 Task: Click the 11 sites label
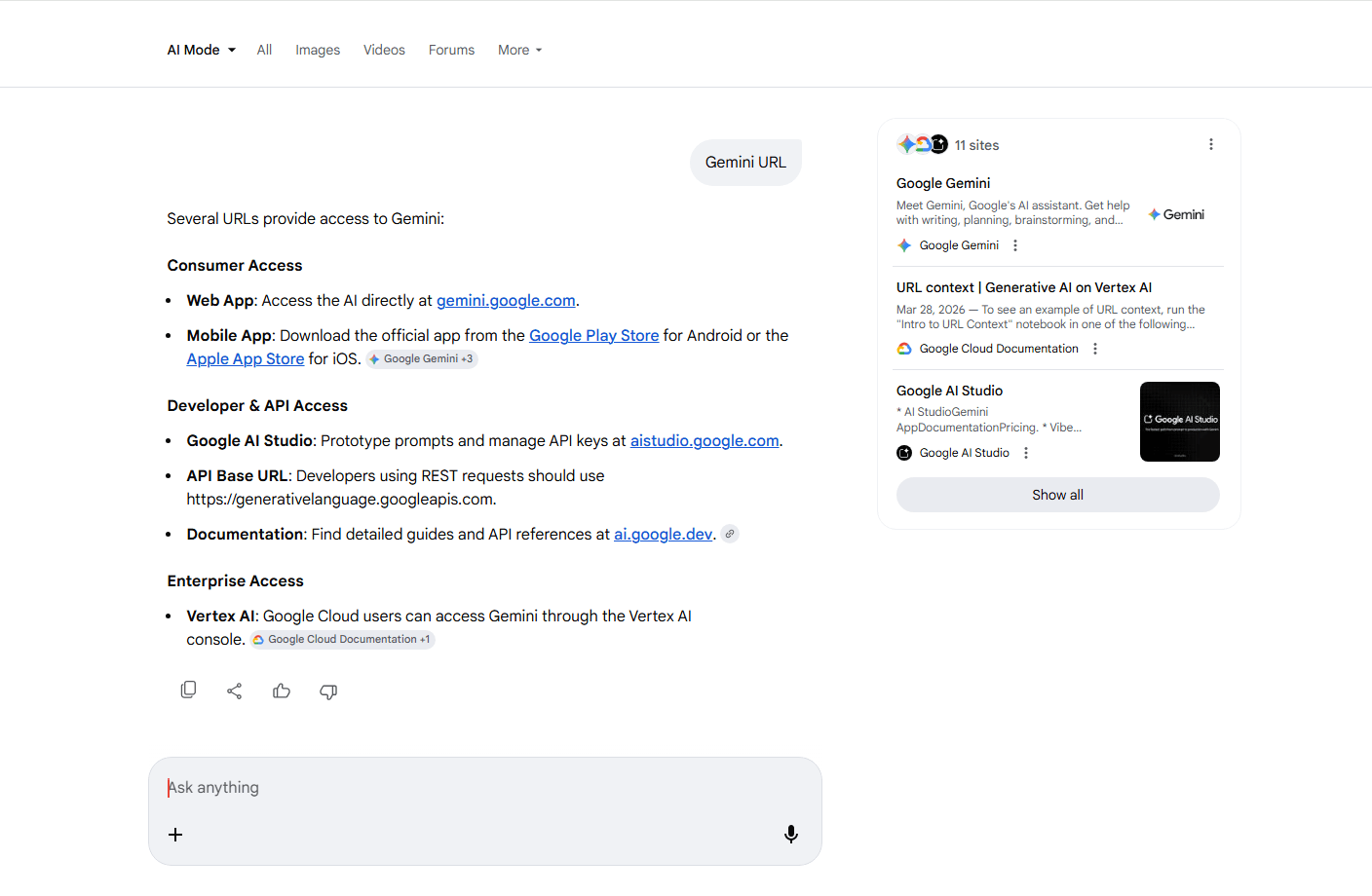(976, 145)
